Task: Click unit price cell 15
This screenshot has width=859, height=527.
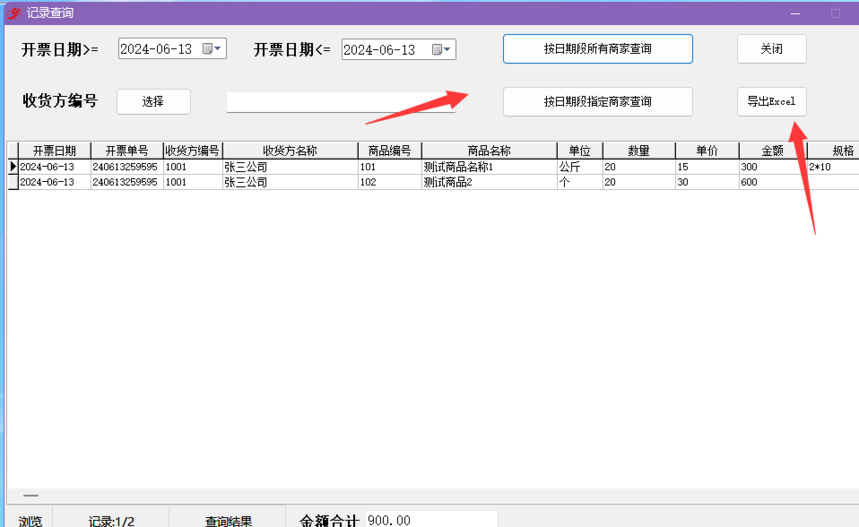Action: point(707,167)
